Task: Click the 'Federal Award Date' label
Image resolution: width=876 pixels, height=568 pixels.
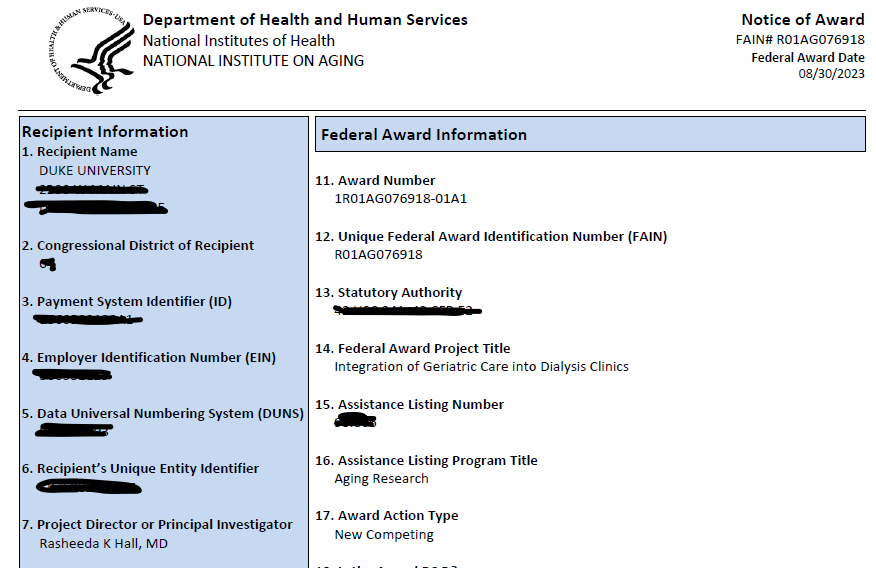Action: (x=808, y=58)
